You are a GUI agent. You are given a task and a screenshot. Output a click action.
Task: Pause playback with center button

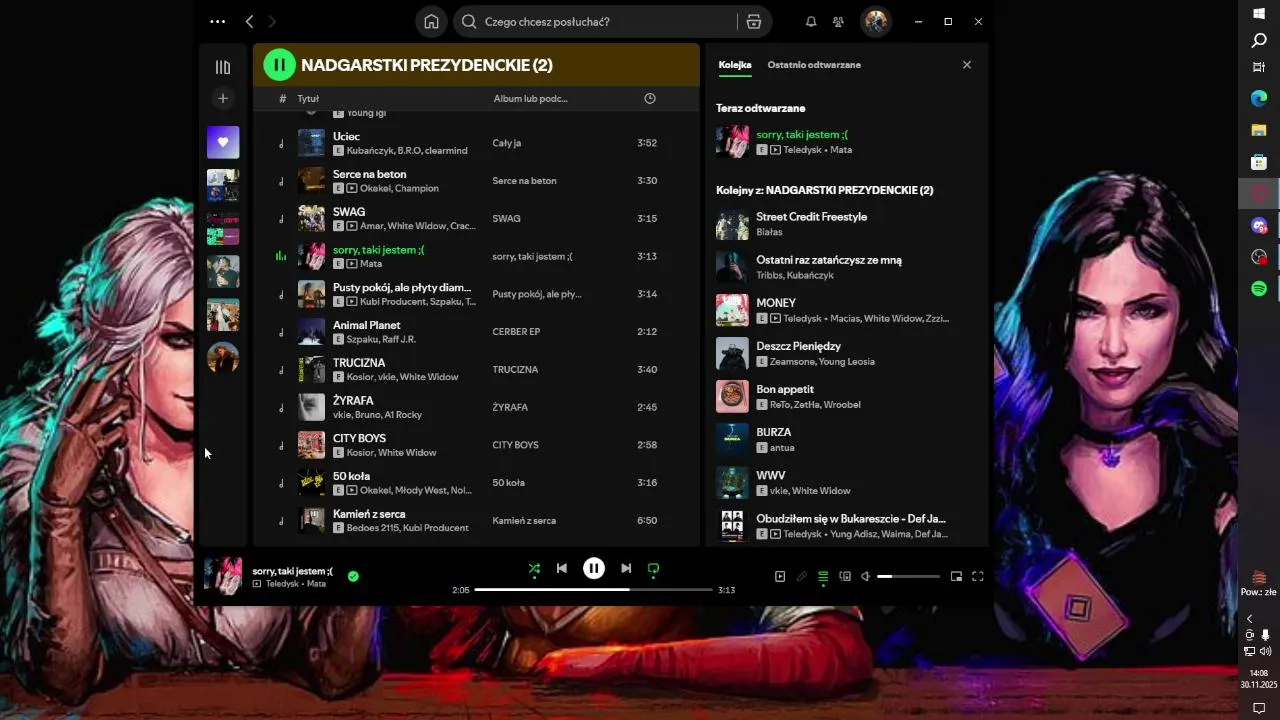594,568
